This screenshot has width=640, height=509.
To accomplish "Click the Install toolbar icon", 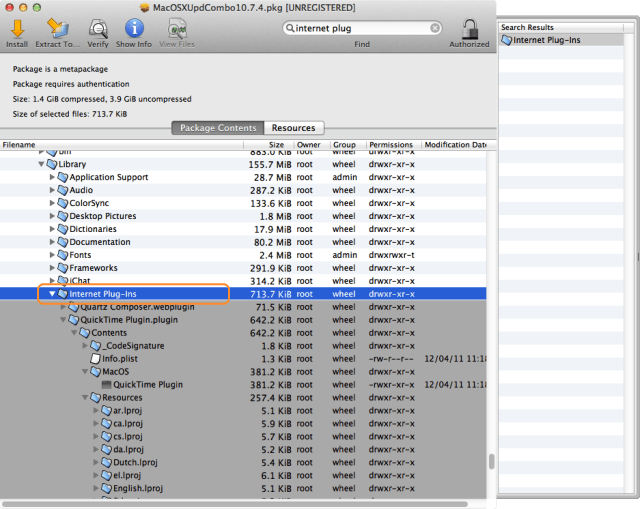I will tap(17, 29).
